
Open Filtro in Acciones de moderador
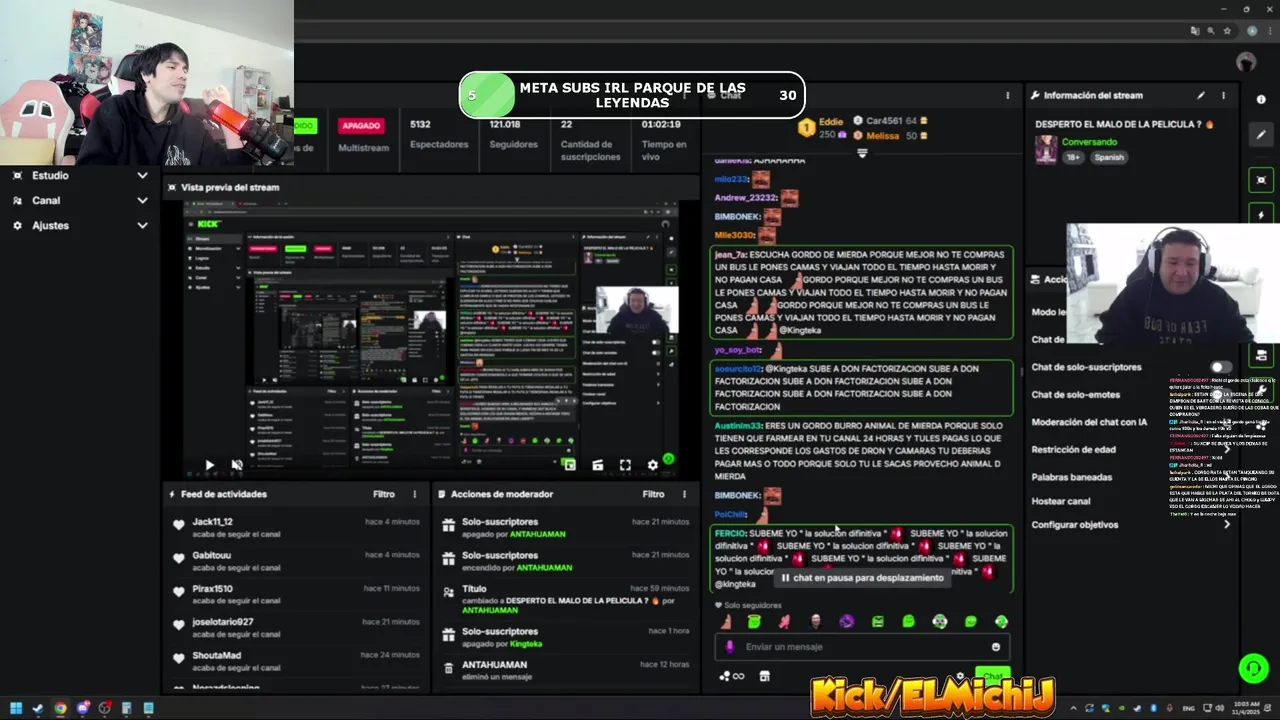(653, 494)
